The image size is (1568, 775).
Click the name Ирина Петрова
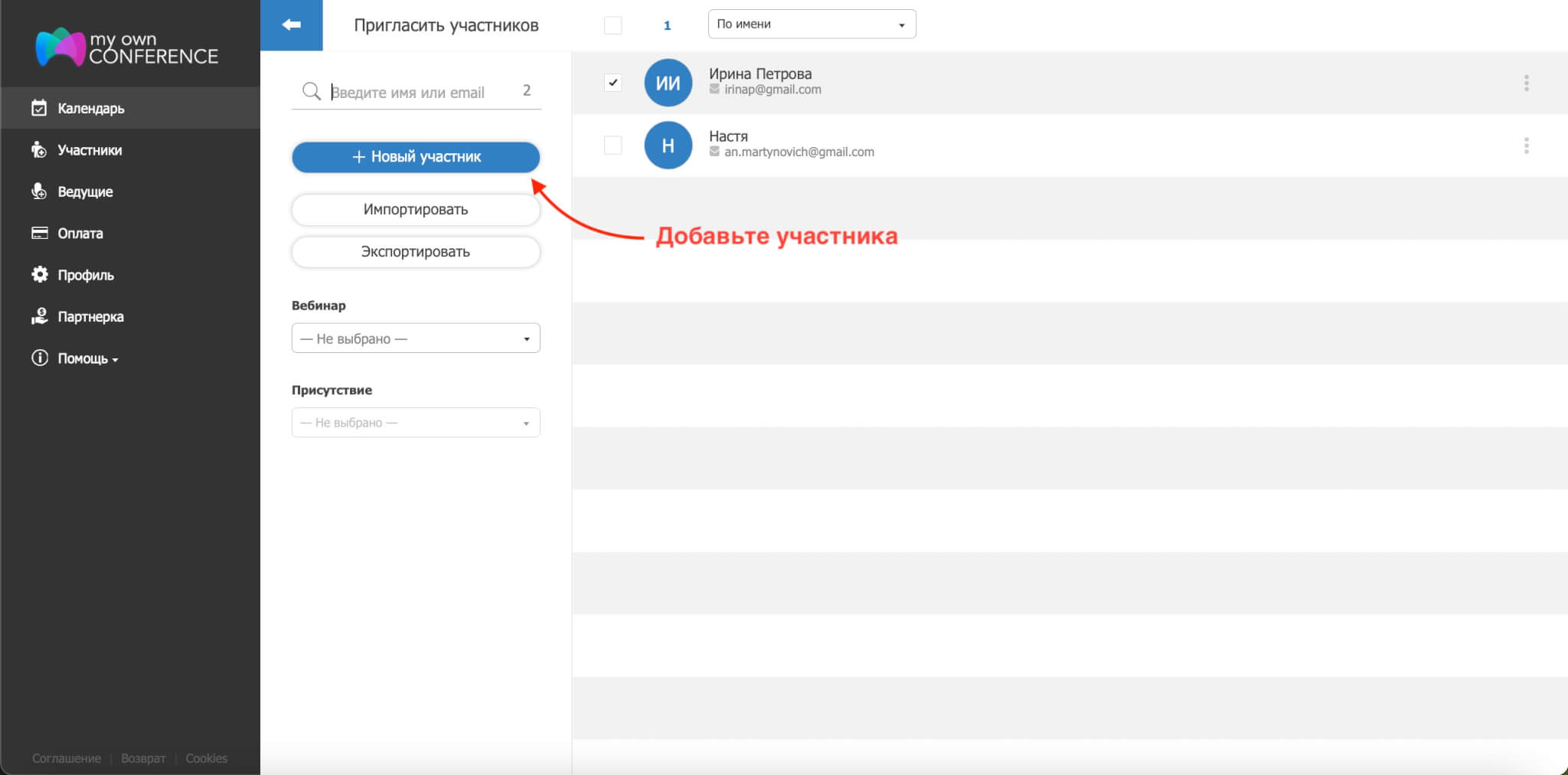pyautogui.click(x=760, y=74)
